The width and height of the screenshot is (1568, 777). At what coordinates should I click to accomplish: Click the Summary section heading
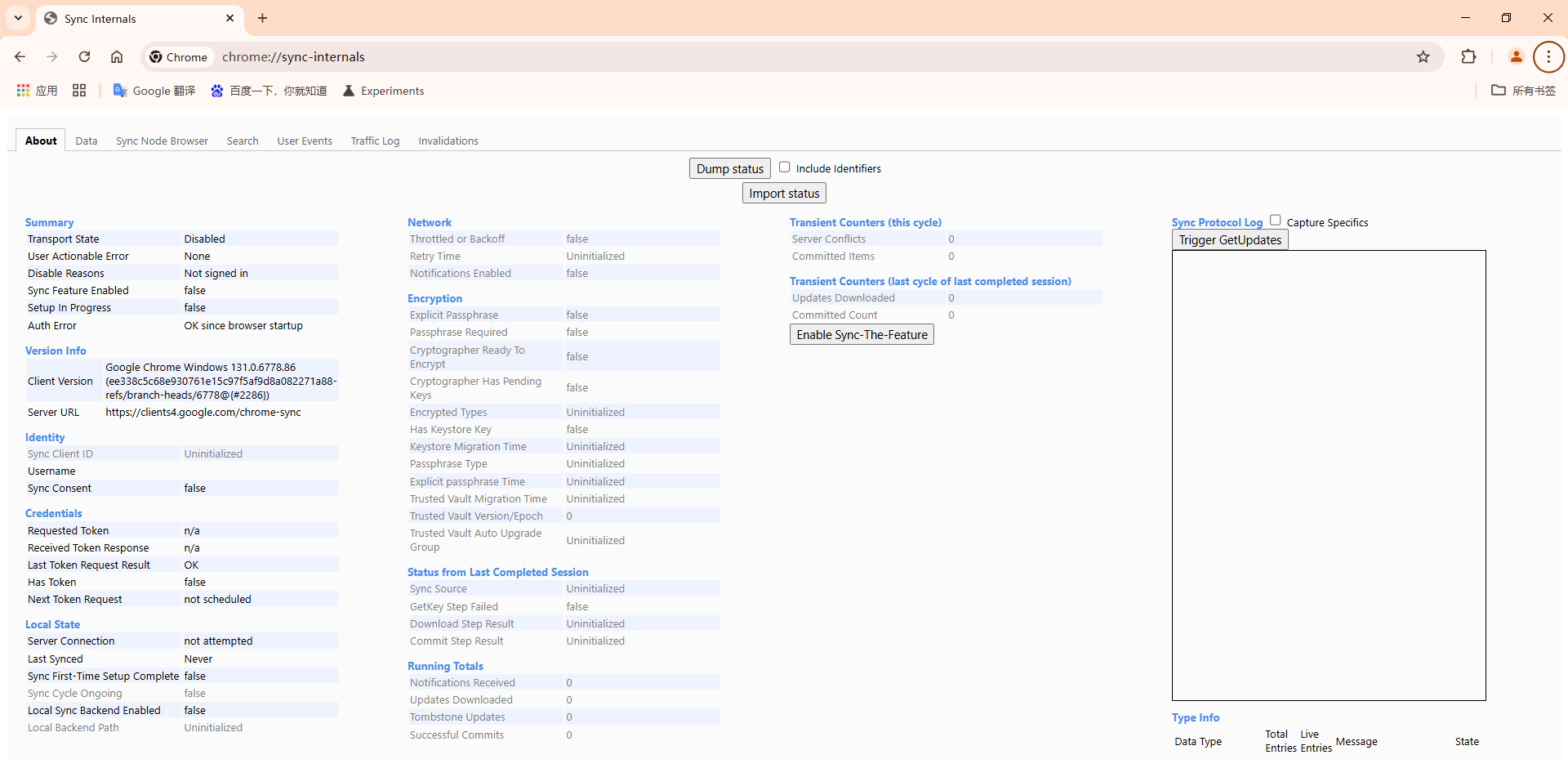[x=49, y=222]
